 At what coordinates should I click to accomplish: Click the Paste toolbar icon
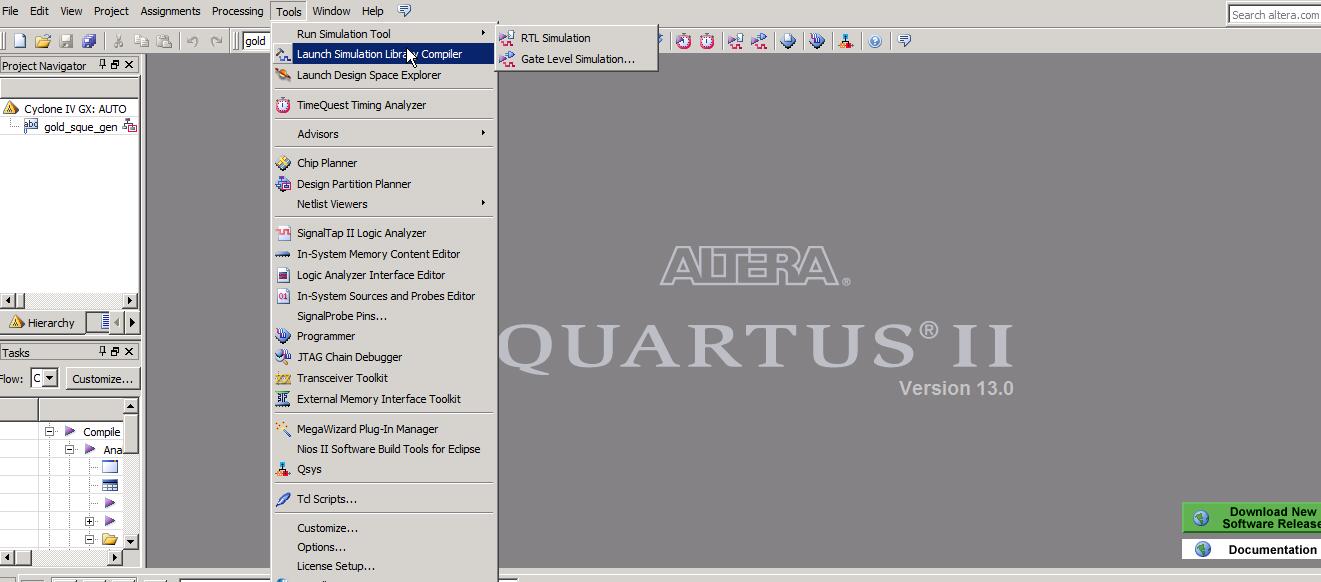tap(164, 41)
